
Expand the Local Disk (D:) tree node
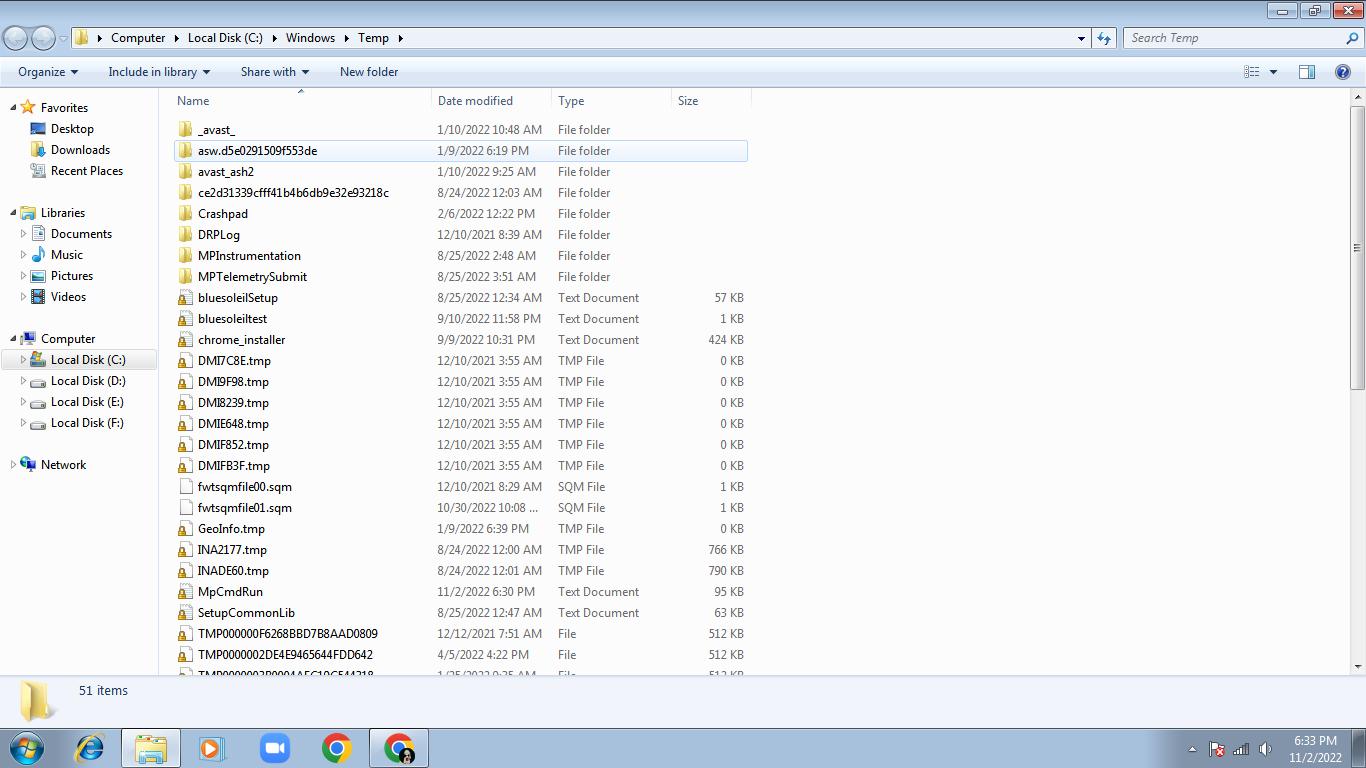(x=24, y=381)
